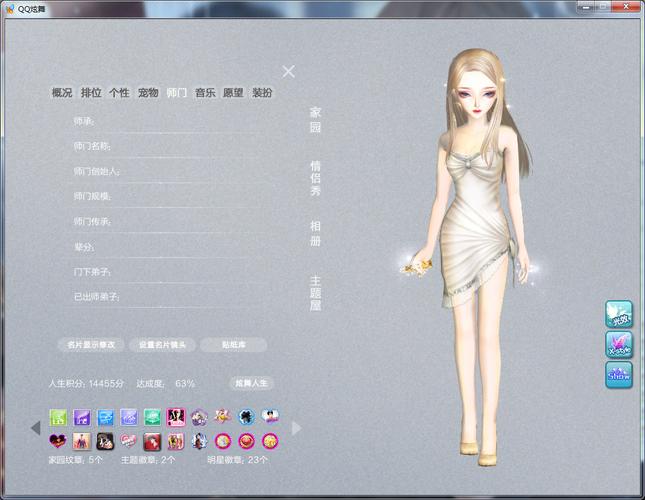
Task: Click the last pink circular badge in bottom row
Action: coord(270,441)
